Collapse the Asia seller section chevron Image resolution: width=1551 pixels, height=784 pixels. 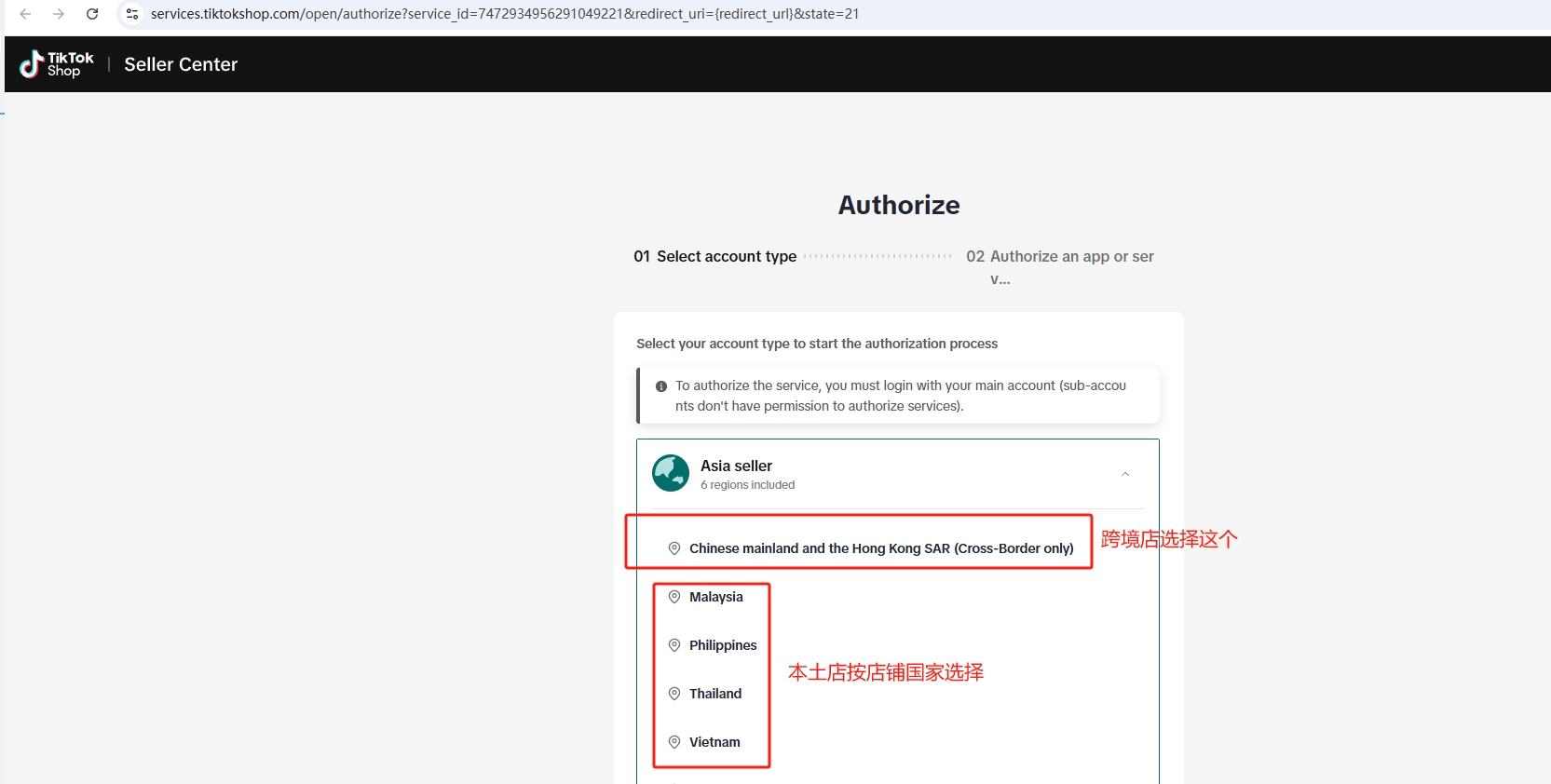click(x=1124, y=474)
